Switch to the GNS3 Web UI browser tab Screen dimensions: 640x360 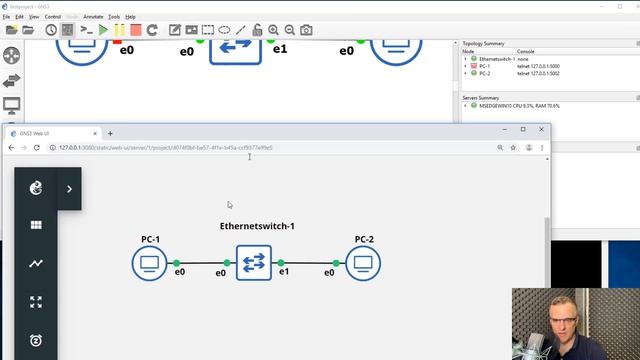(53, 133)
